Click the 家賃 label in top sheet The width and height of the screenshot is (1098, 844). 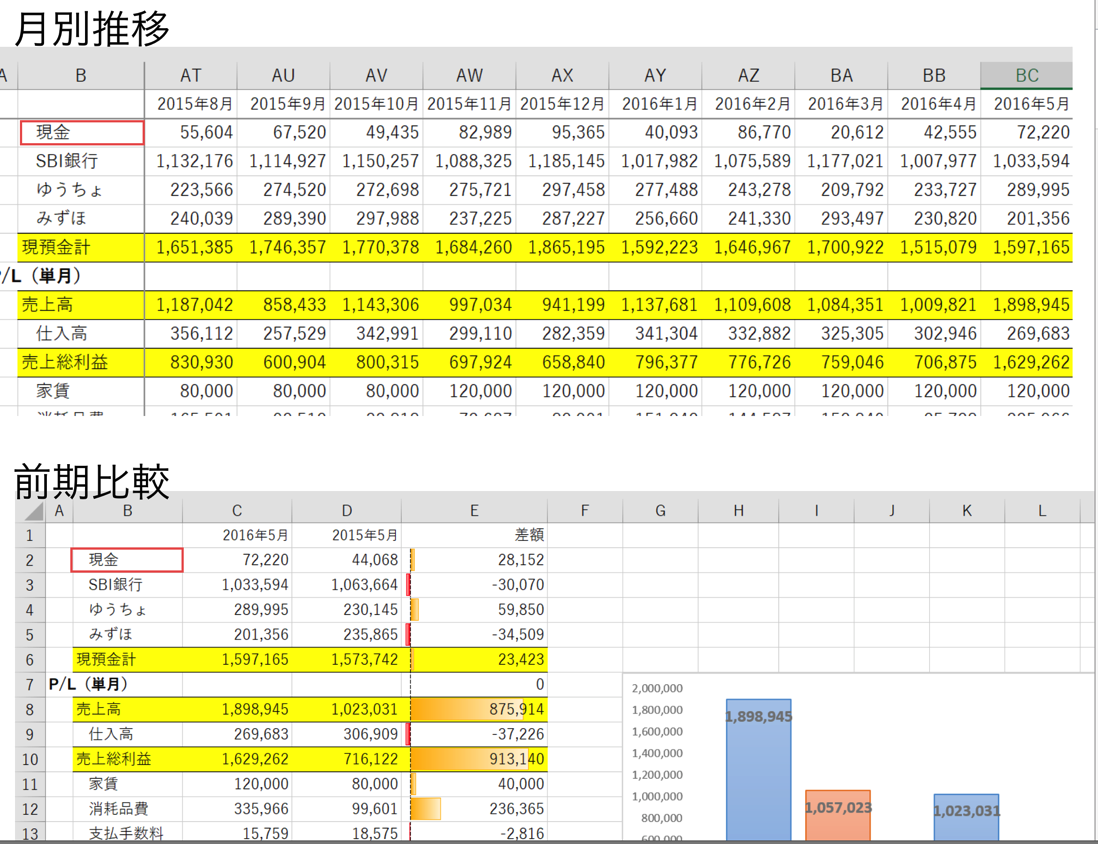[81, 391]
